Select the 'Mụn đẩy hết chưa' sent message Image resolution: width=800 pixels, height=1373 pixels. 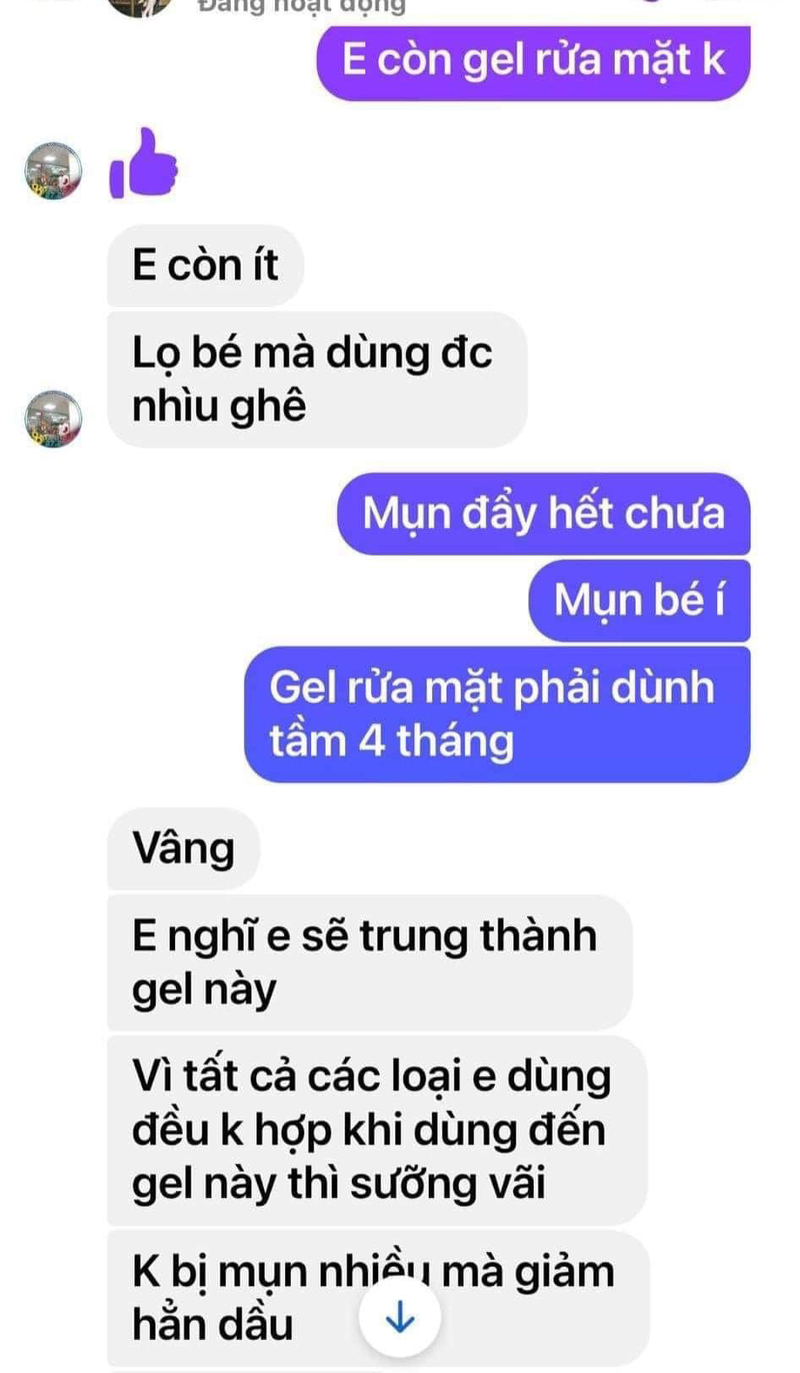click(x=543, y=514)
